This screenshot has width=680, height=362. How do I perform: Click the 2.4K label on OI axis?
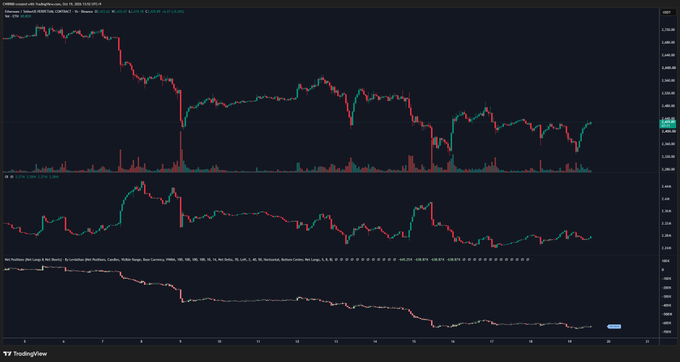[x=667, y=199]
